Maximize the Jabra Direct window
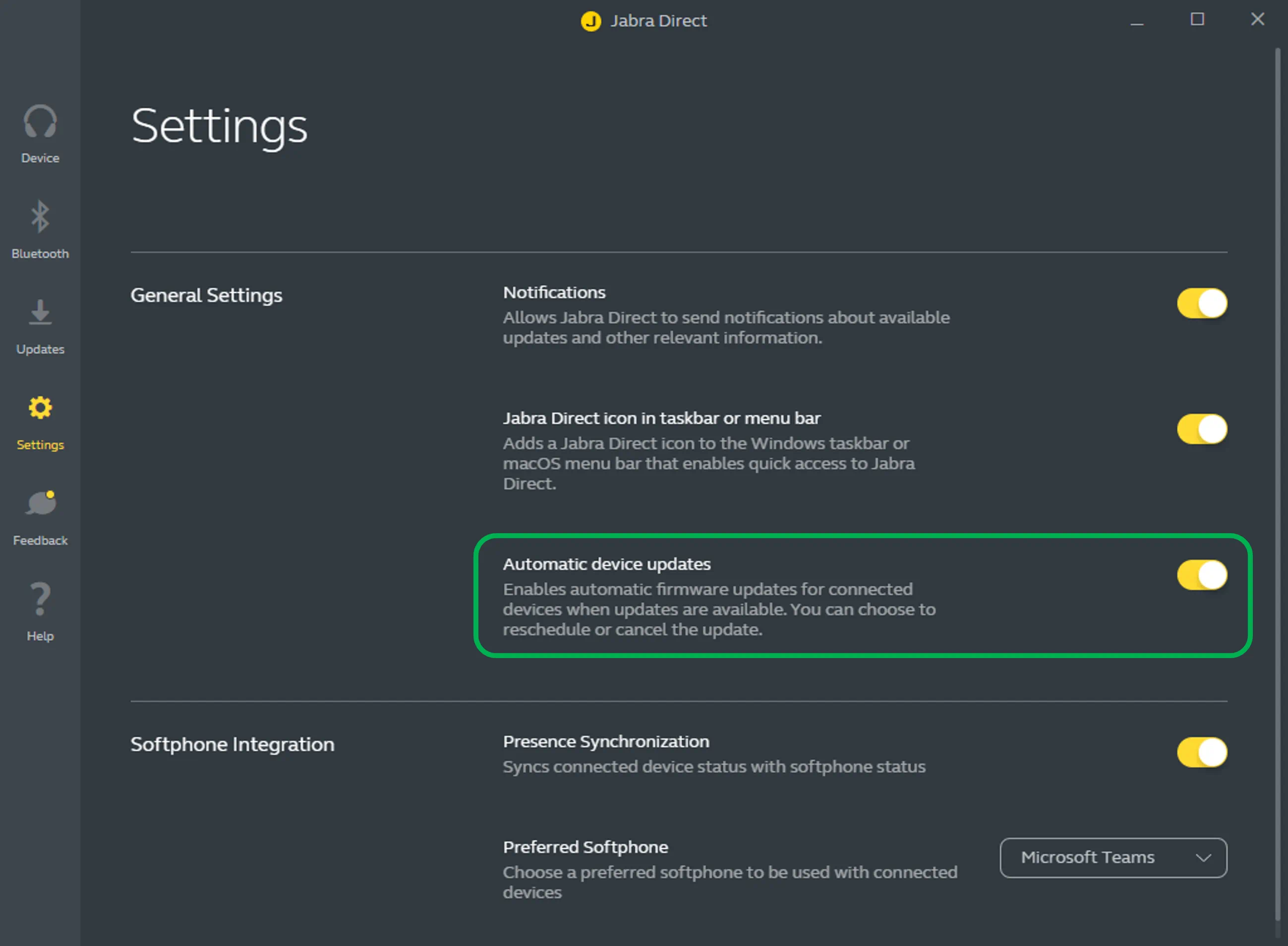This screenshot has width=1288, height=946. 1197,19
